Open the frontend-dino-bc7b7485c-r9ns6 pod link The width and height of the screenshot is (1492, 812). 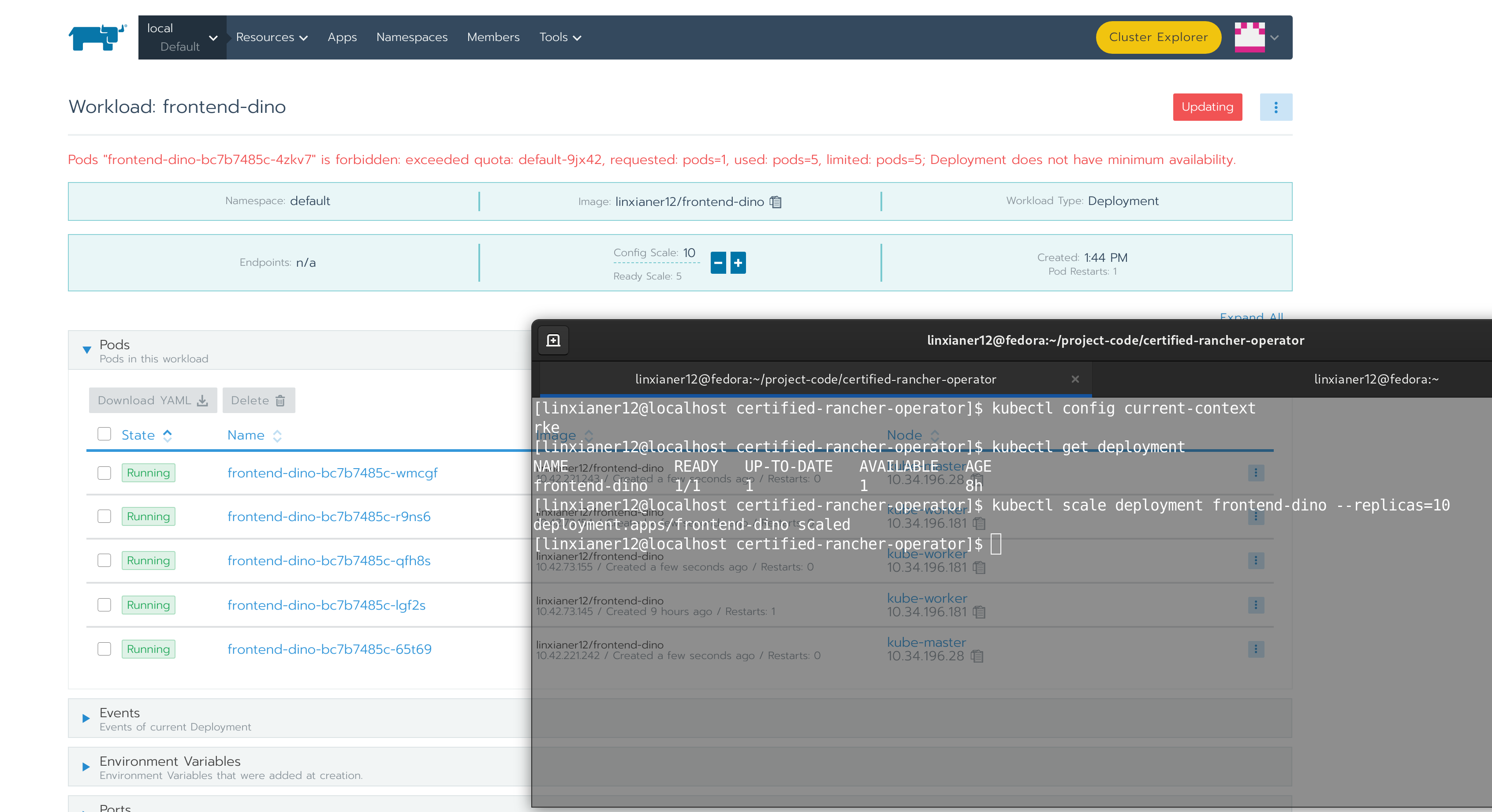pyautogui.click(x=328, y=517)
